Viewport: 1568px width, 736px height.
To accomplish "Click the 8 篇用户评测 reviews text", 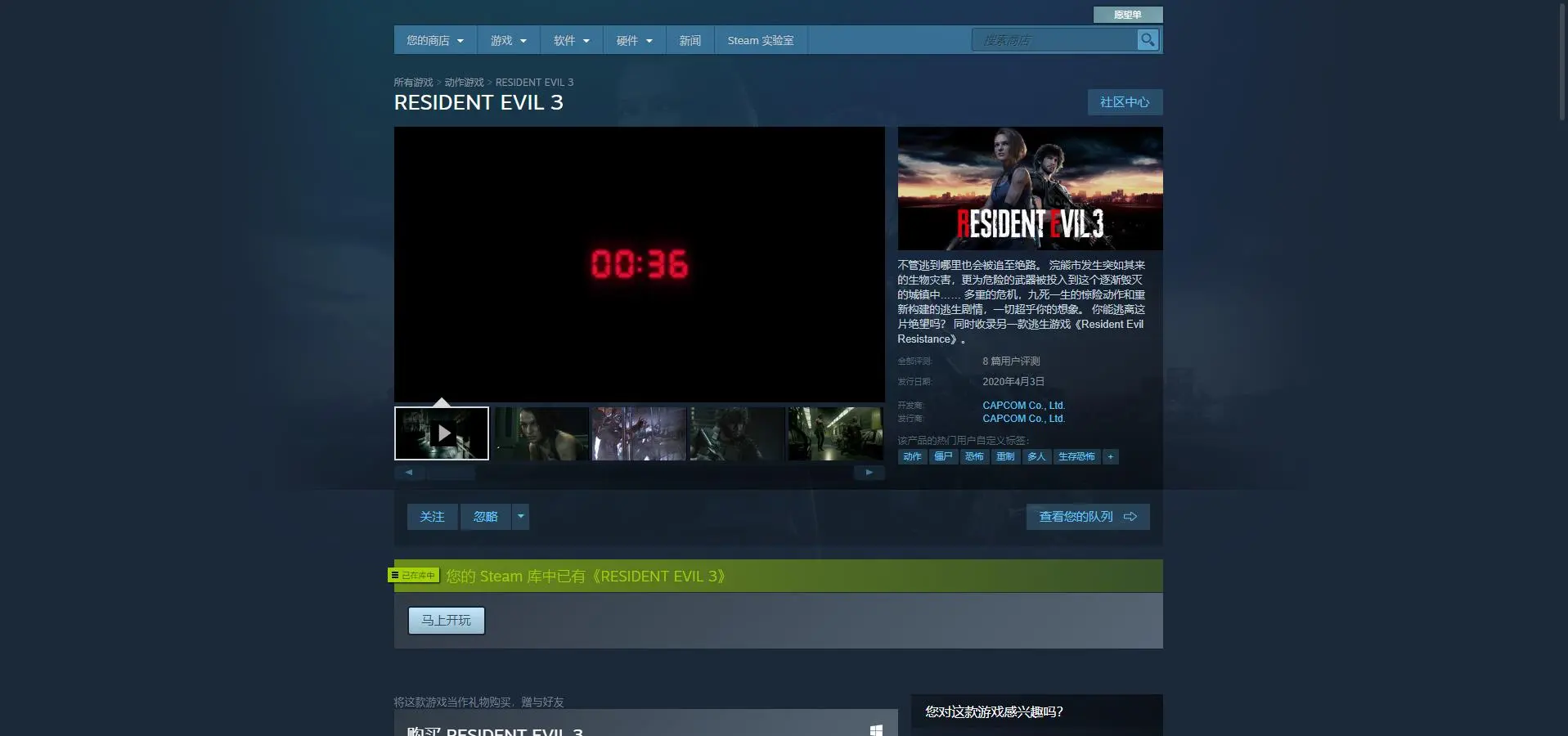I will [x=1011, y=361].
